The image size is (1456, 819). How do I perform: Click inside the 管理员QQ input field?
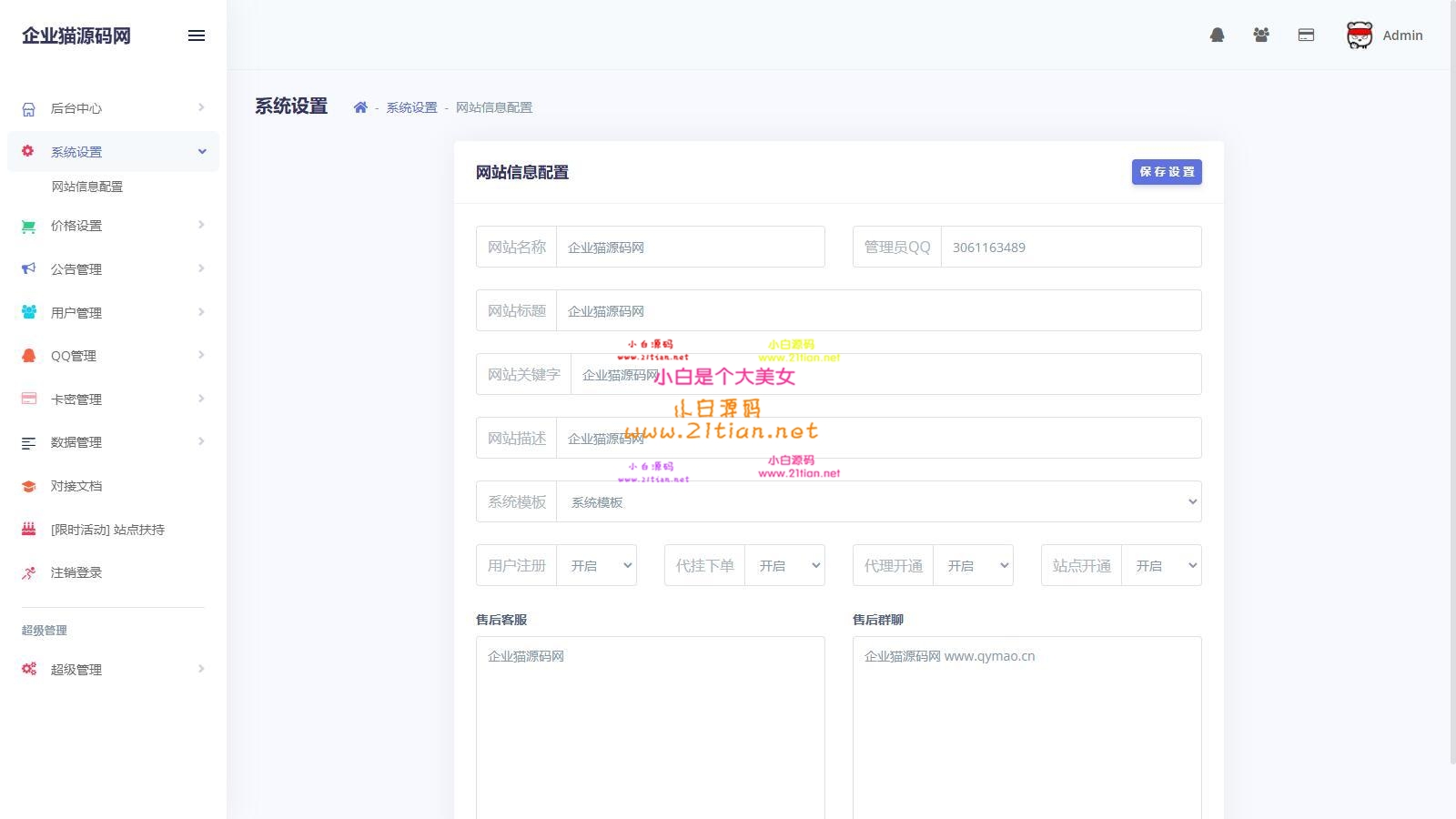pyautogui.click(x=1070, y=247)
